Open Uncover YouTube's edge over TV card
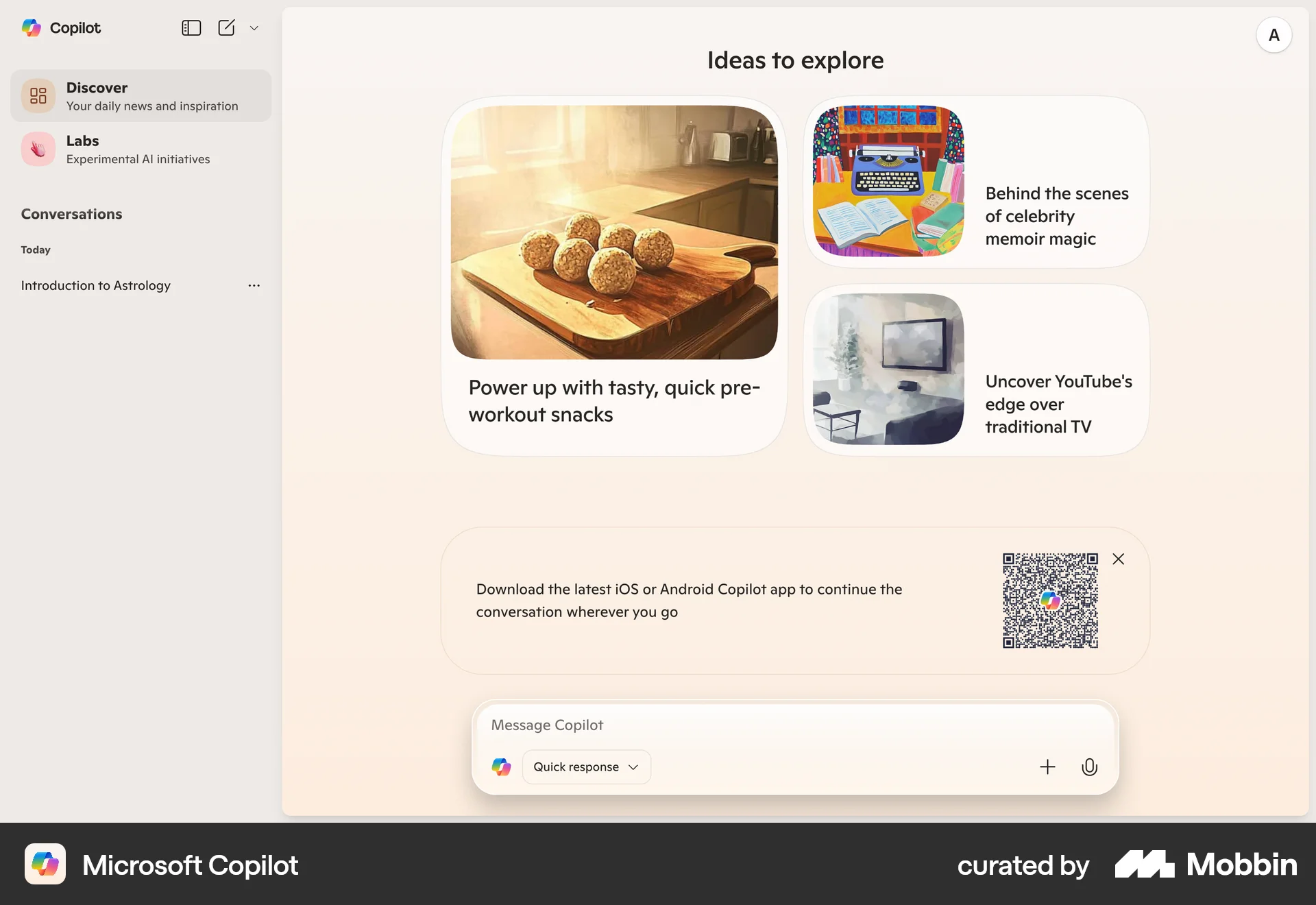 pyautogui.click(x=977, y=370)
